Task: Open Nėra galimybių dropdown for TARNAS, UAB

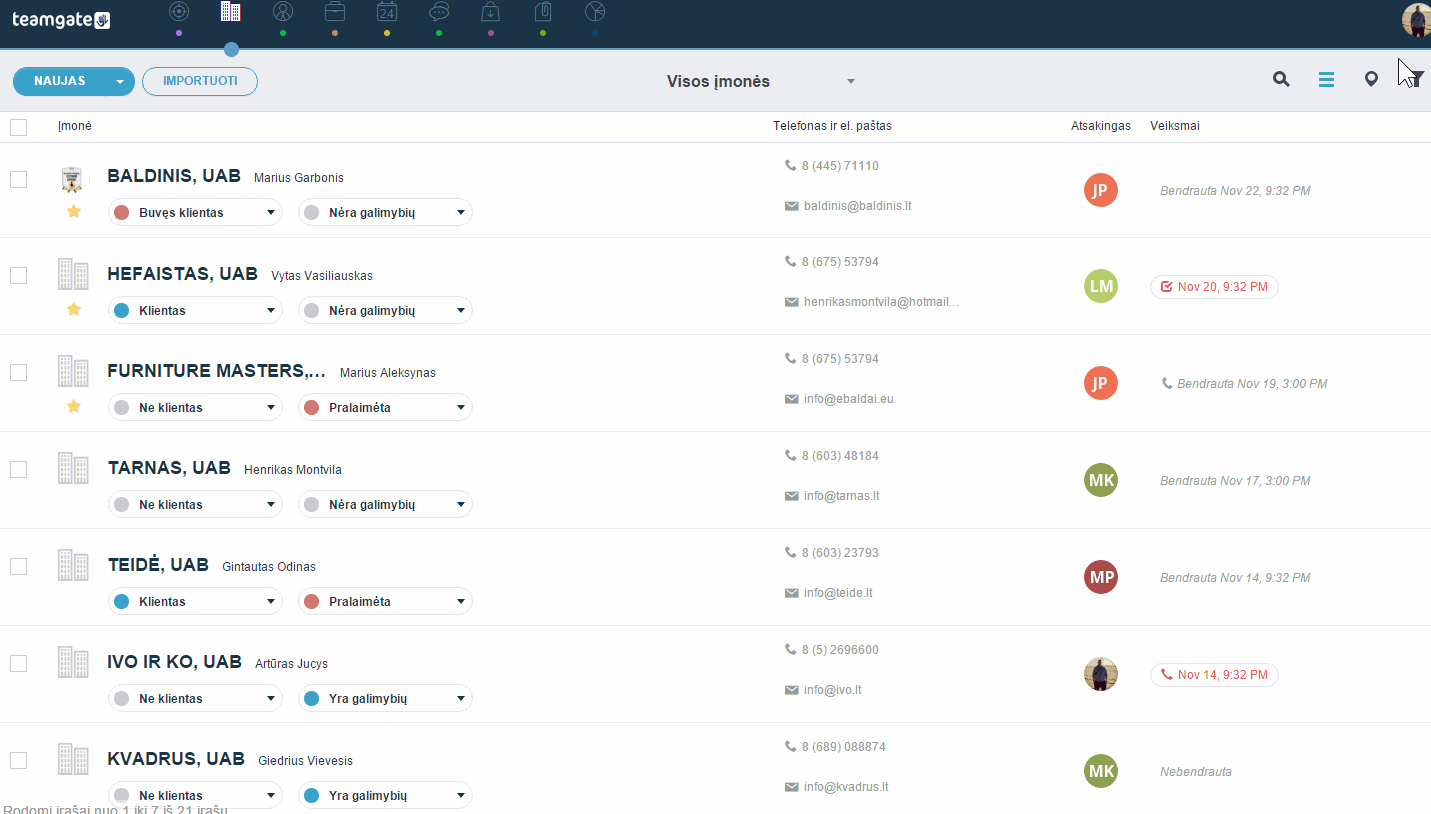Action: 385,505
